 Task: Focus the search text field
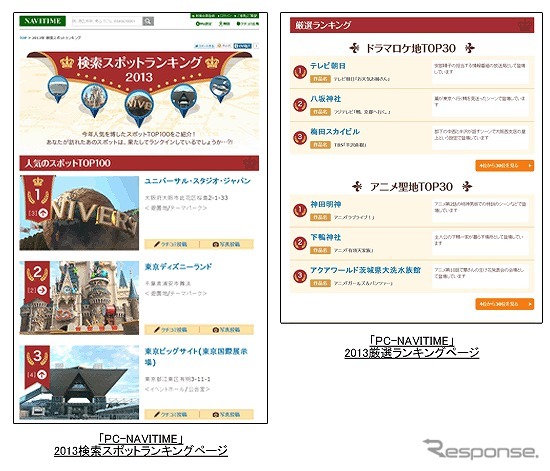point(107,21)
